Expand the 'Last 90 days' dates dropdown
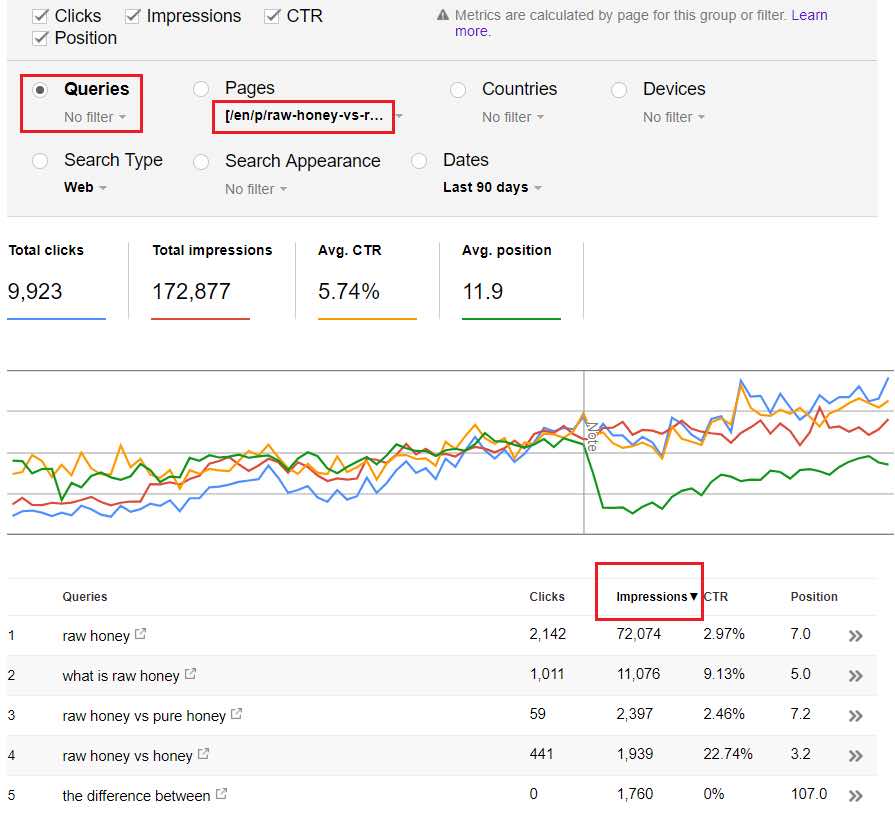The image size is (895, 815). [x=492, y=188]
